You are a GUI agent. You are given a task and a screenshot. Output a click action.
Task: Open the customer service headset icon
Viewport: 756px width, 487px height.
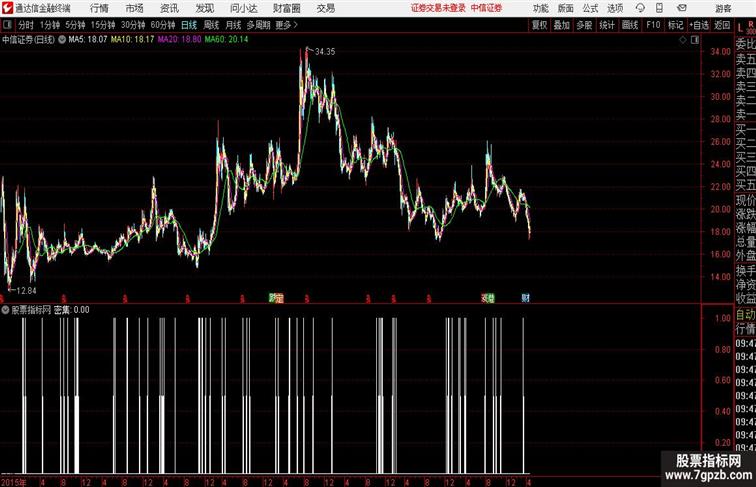click(x=640, y=8)
